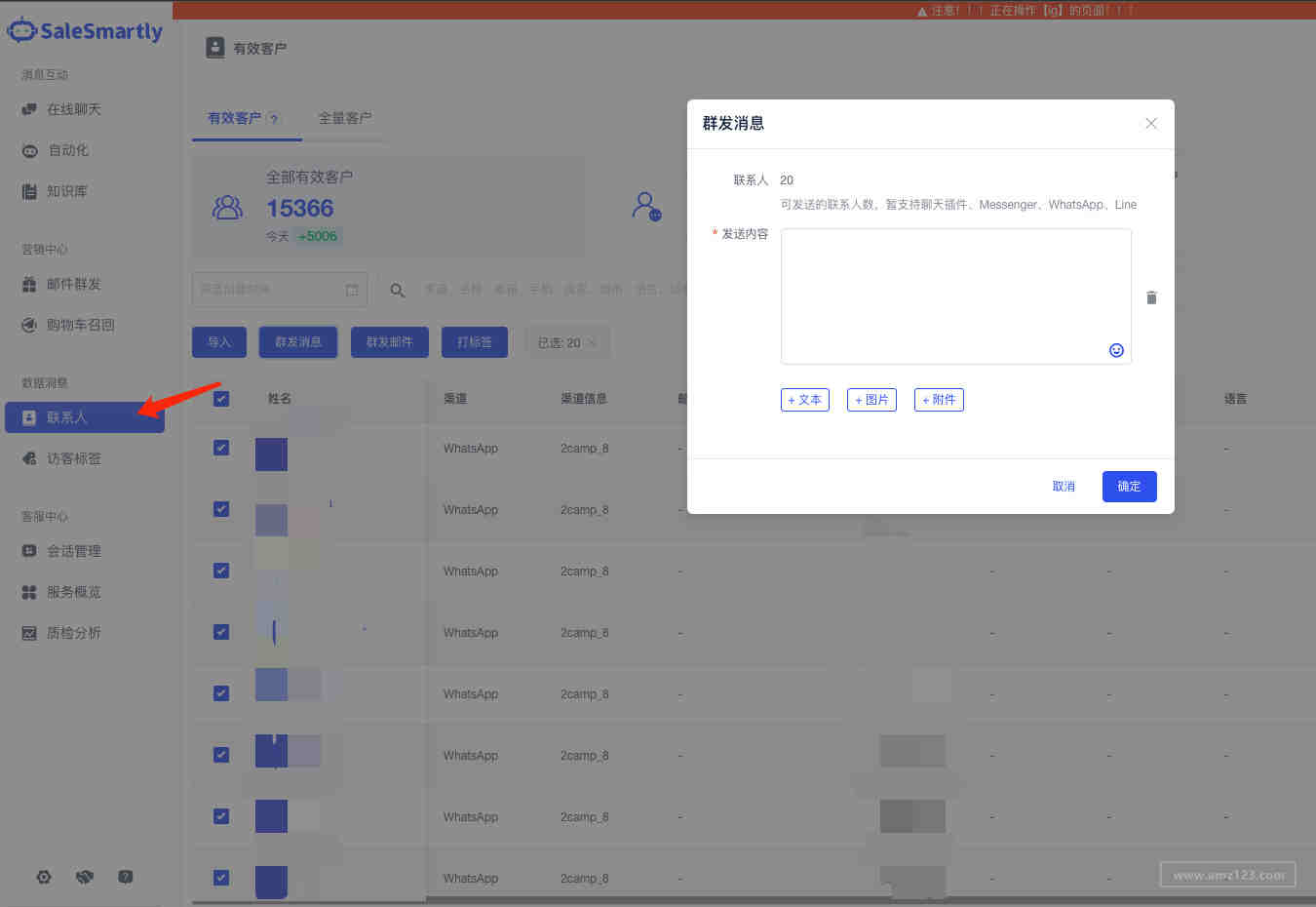Click the 渠道信息 column header
The width and height of the screenshot is (1316, 907).
pos(584,399)
